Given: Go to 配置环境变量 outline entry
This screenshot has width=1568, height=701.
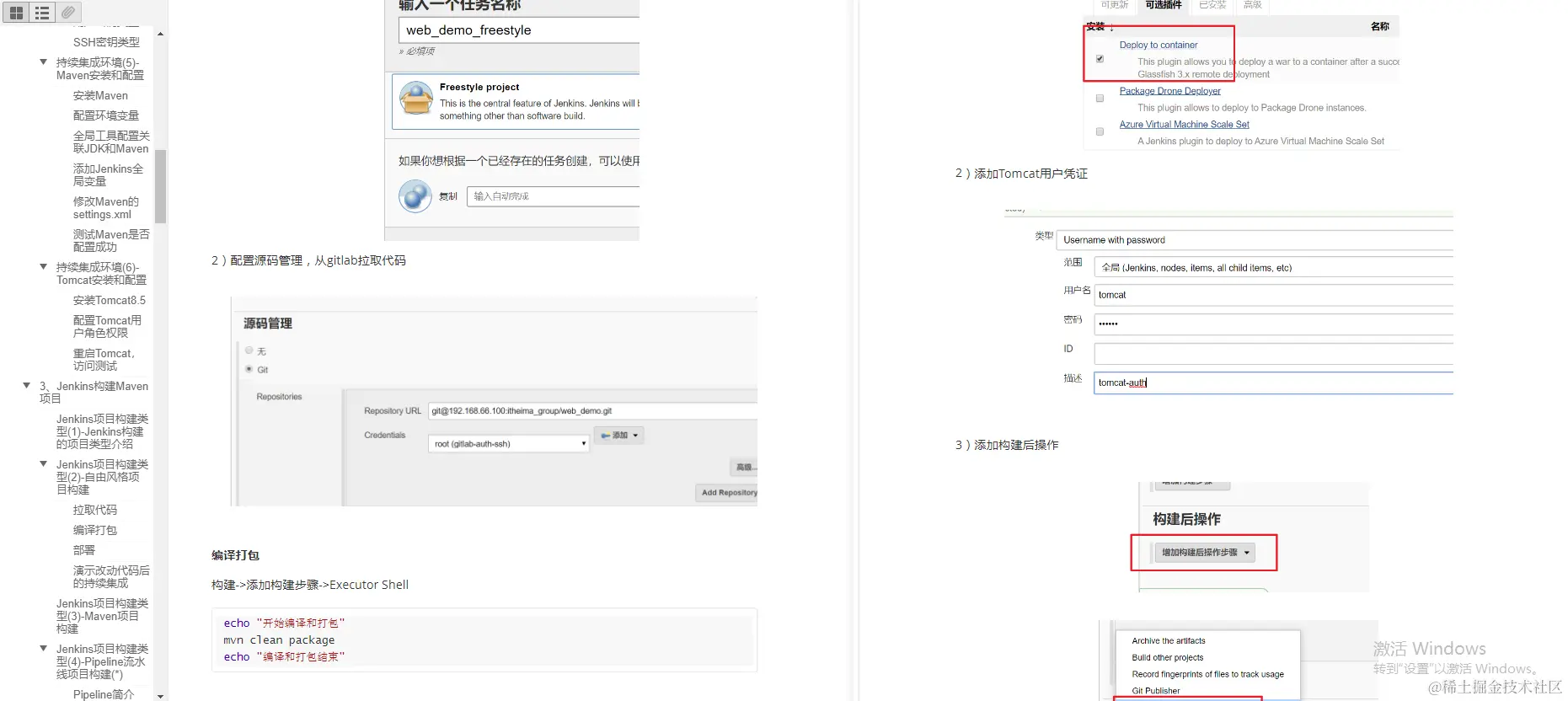Looking at the screenshot, I should click(x=105, y=115).
